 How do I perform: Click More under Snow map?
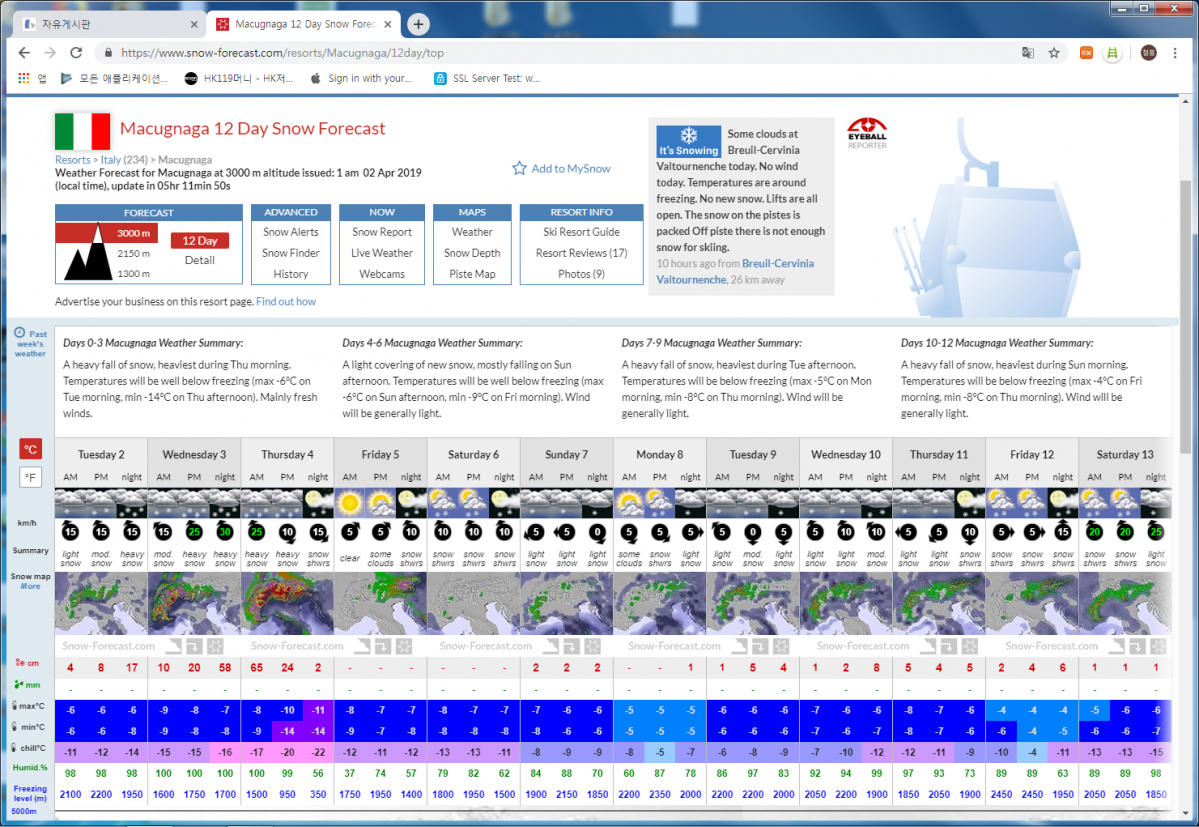(31, 586)
